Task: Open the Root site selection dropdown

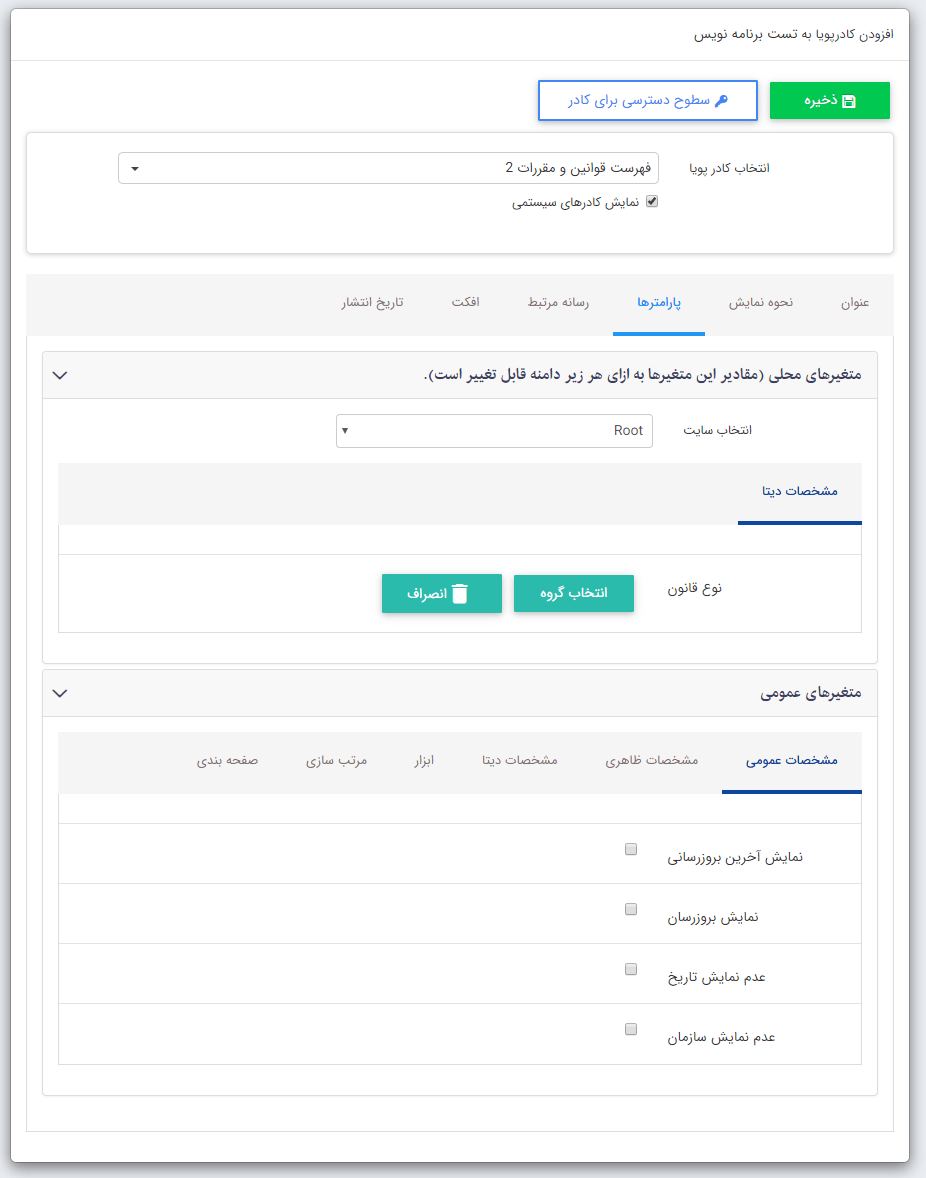Action: pyautogui.click(x=346, y=430)
